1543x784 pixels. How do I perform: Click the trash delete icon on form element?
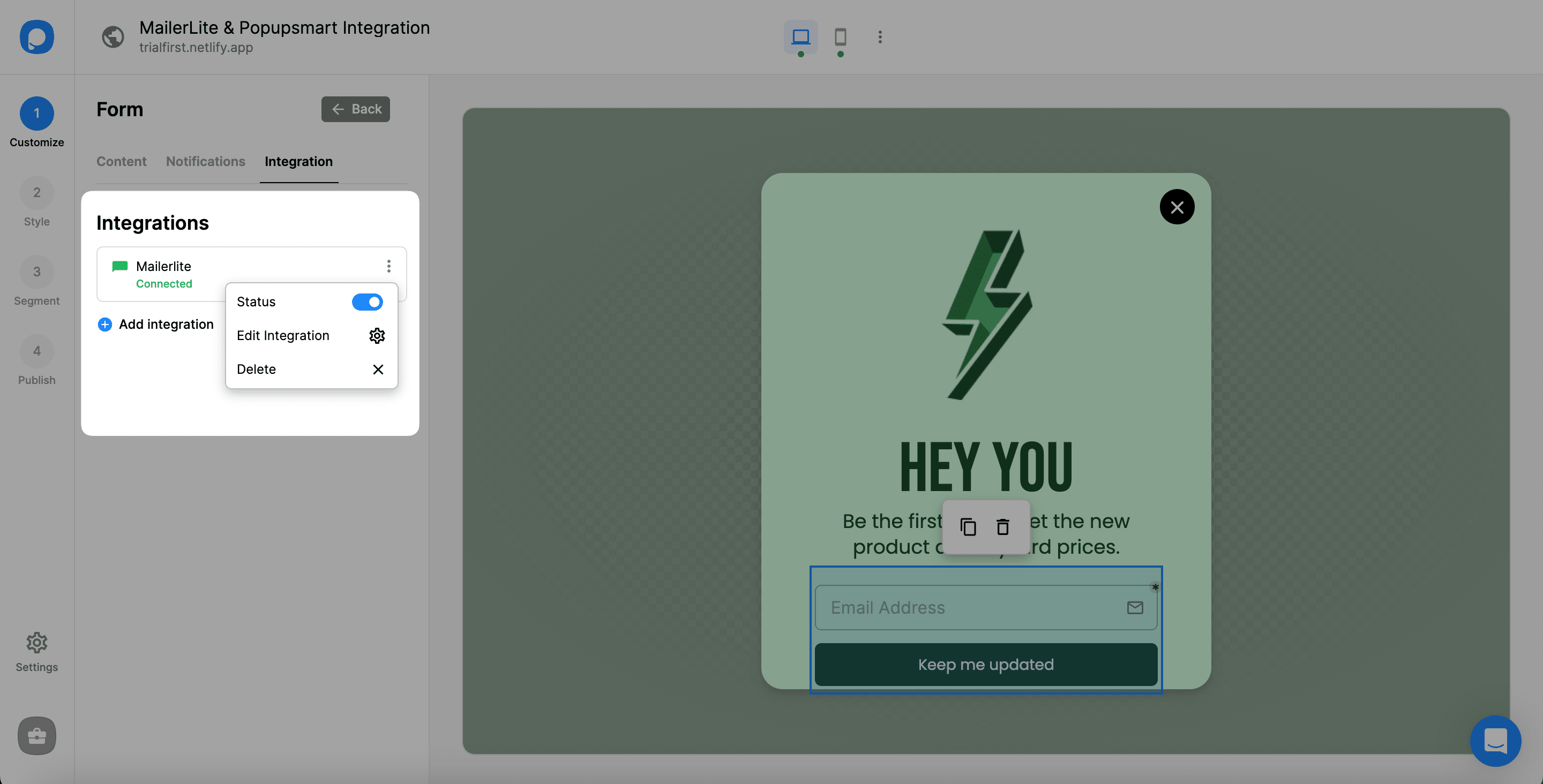click(1002, 526)
